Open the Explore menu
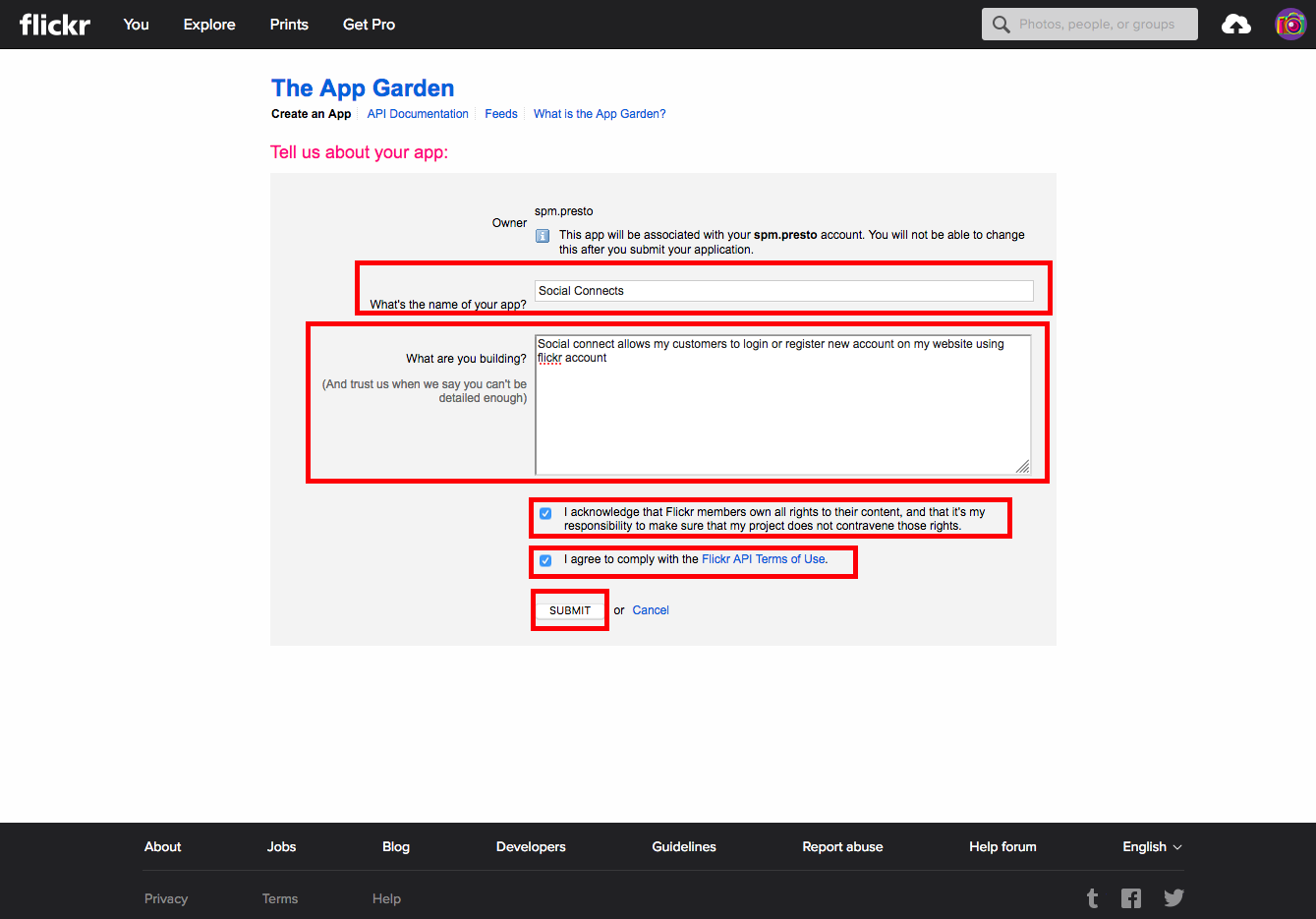Viewport: 1316px width, 919px height. pyautogui.click(x=209, y=25)
